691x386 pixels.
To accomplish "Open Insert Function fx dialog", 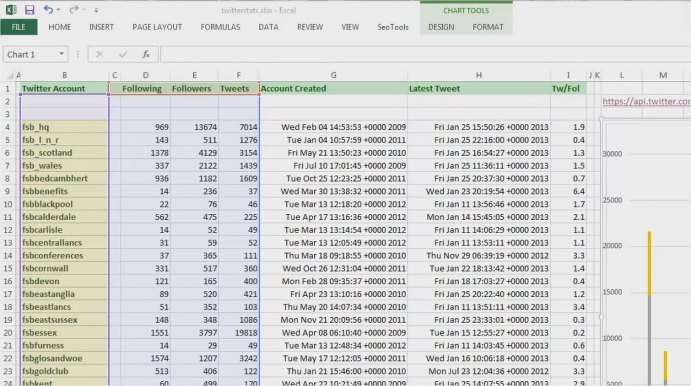I will click(x=146, y=54).
